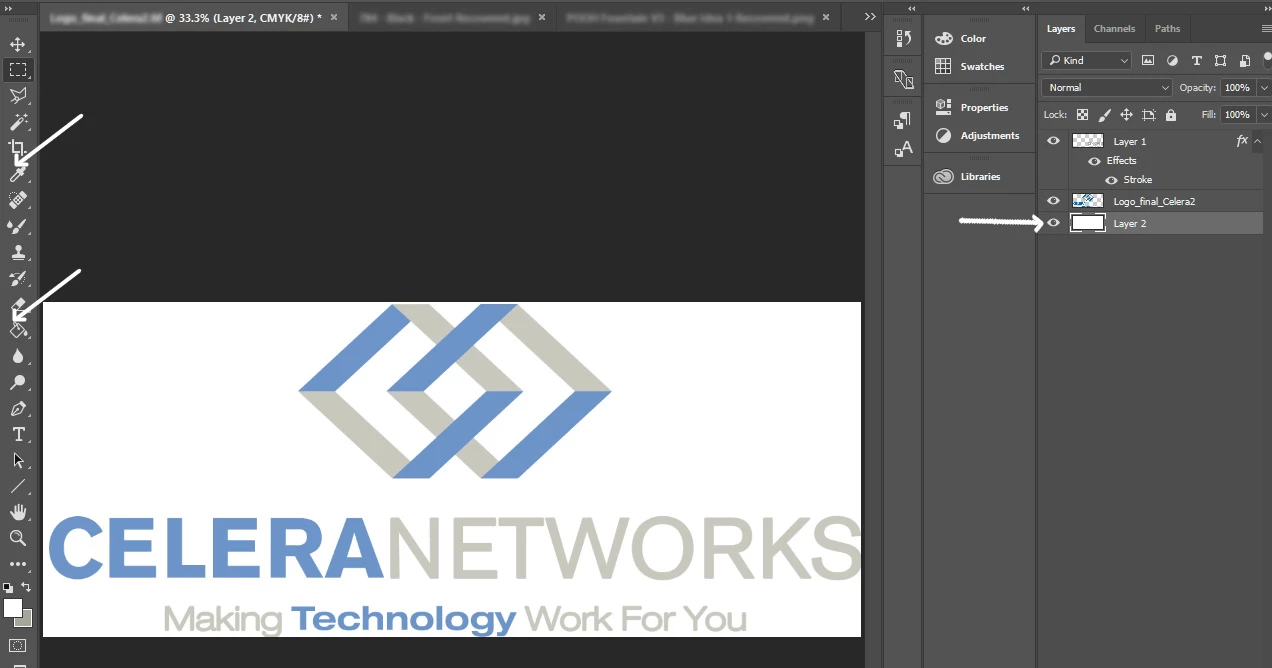This screenshot has height=668, width=1272.
Task: Show hidden document tabs overflow arrows
Action: pyautogui.click(x=870, y=17)
